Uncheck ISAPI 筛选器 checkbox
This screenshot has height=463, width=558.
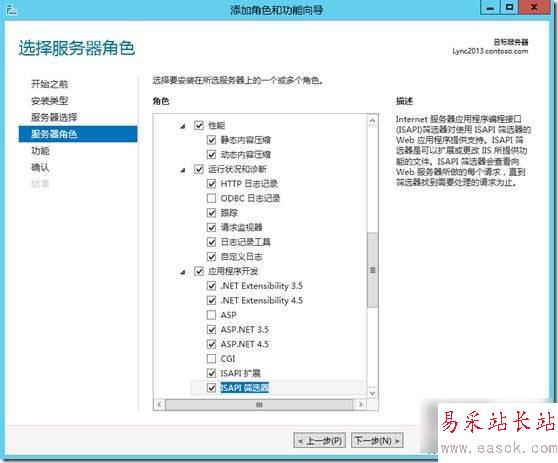pos(211,388)
